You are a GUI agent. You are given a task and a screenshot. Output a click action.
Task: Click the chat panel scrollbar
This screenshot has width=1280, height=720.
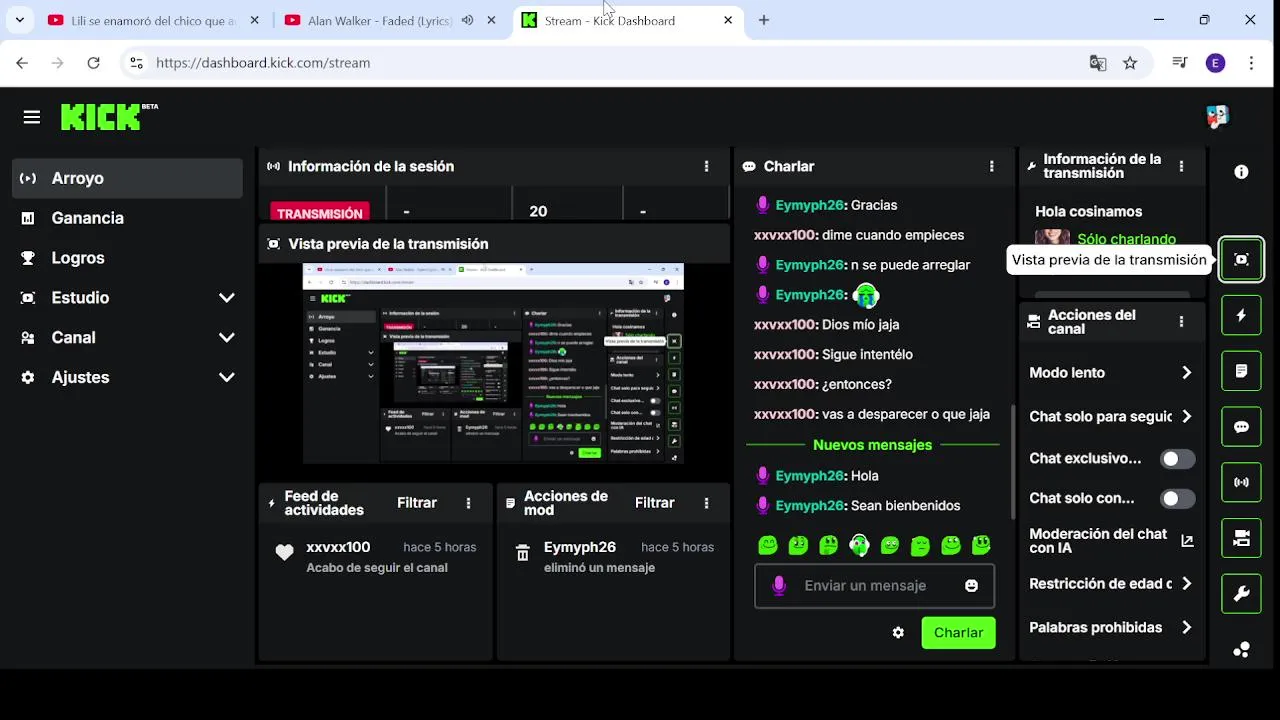coord(1012,460)
